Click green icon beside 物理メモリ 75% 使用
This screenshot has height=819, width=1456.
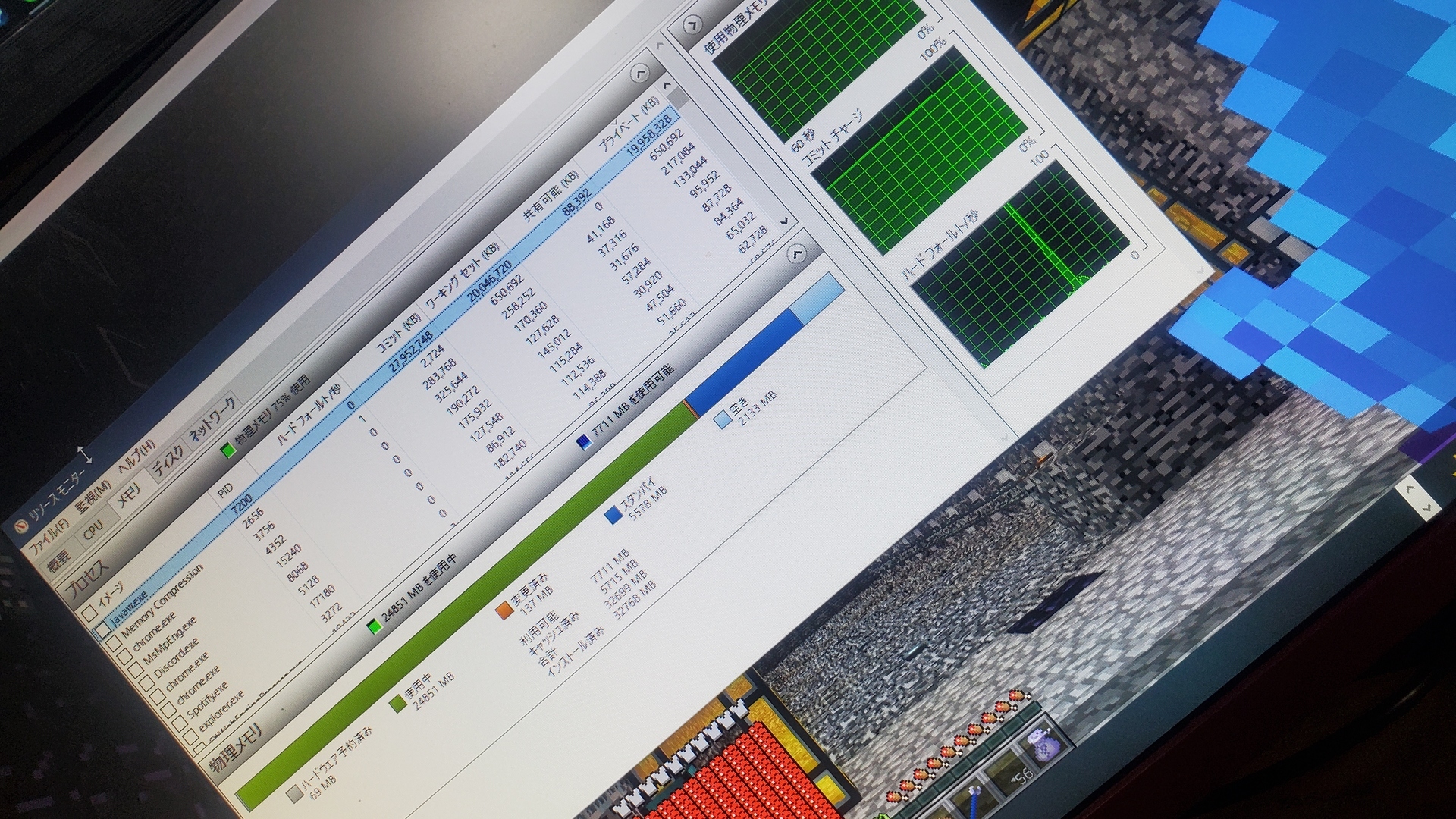point(227,450)
